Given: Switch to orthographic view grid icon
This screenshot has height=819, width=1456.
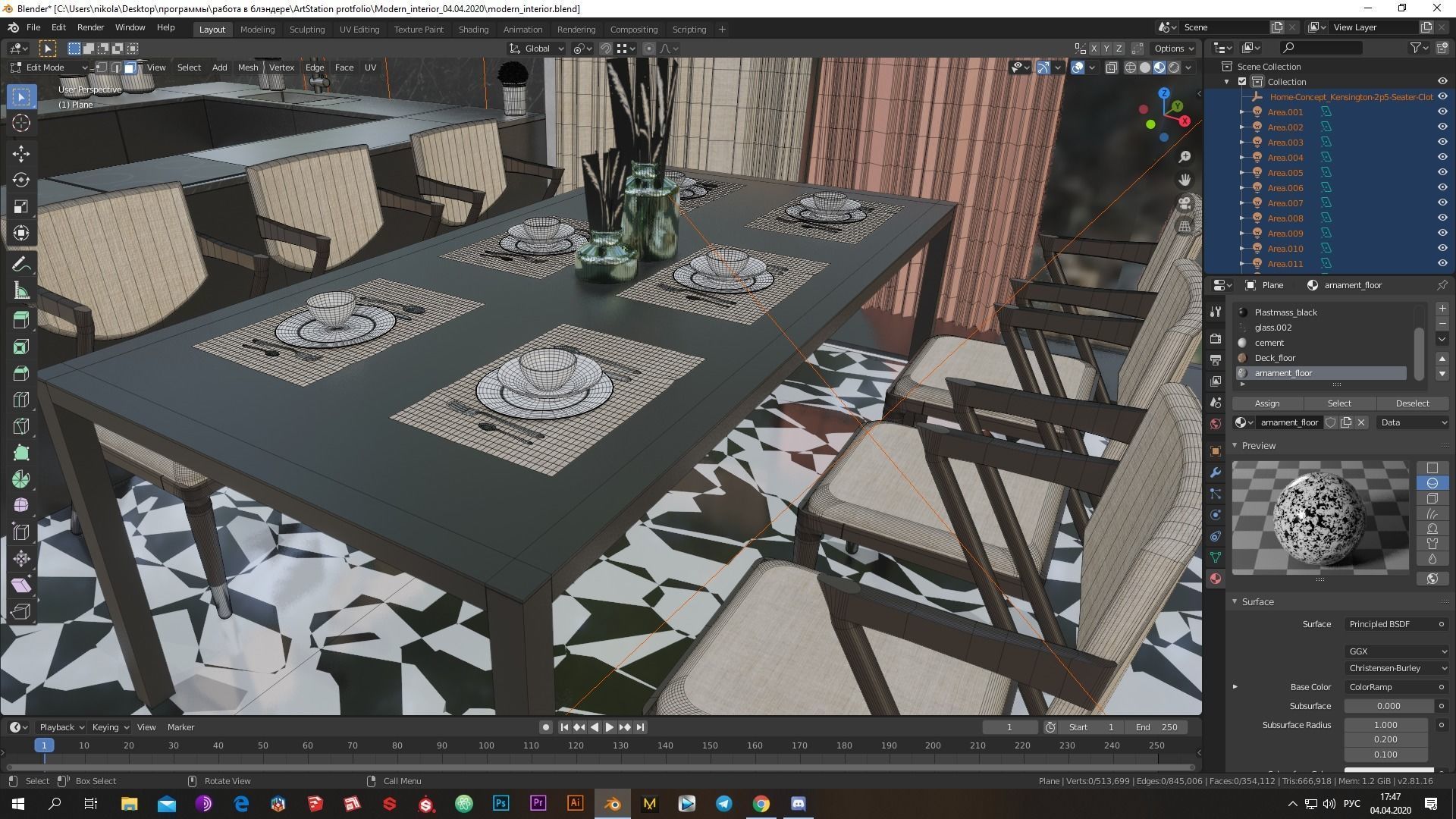Looking at the screenshot, I should pos(1185,226).
